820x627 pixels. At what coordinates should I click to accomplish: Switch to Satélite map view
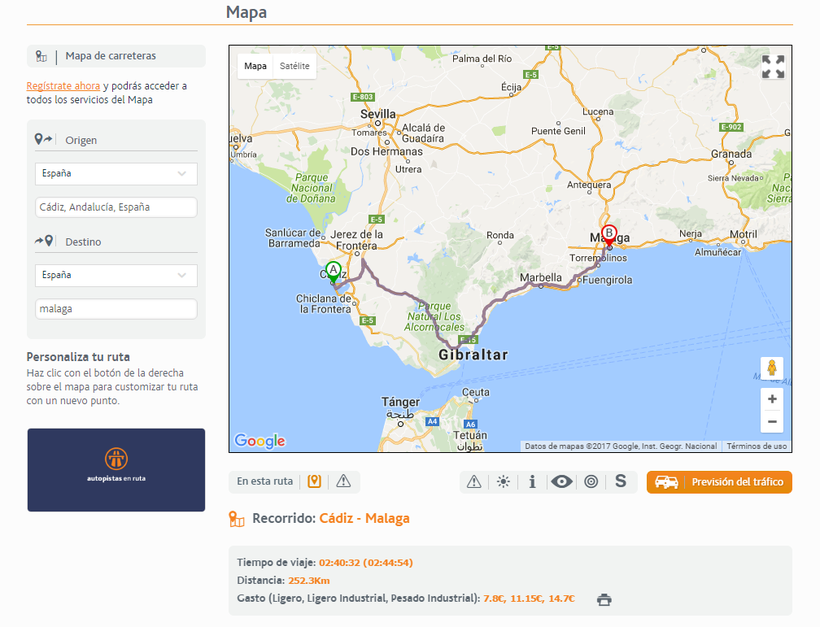click(x=294, y=66)
